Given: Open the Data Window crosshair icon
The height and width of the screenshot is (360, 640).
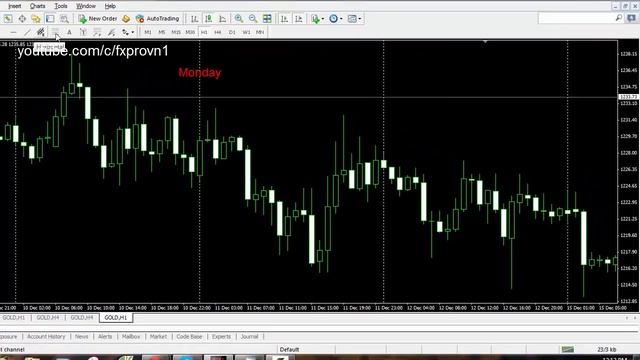Looking at the screenshot, I should click(22, 19).
